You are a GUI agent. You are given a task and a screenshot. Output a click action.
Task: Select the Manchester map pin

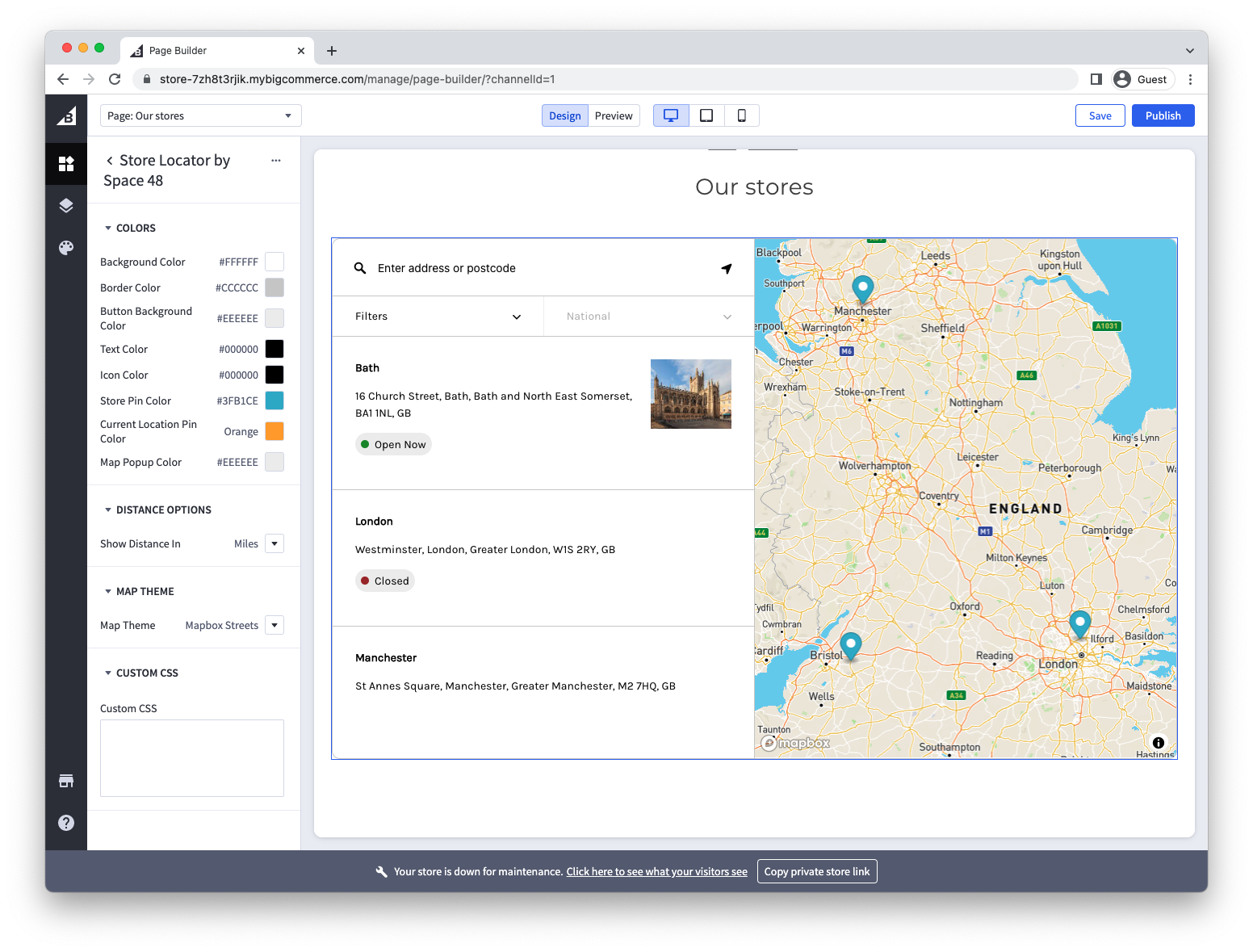click(863, 289)
